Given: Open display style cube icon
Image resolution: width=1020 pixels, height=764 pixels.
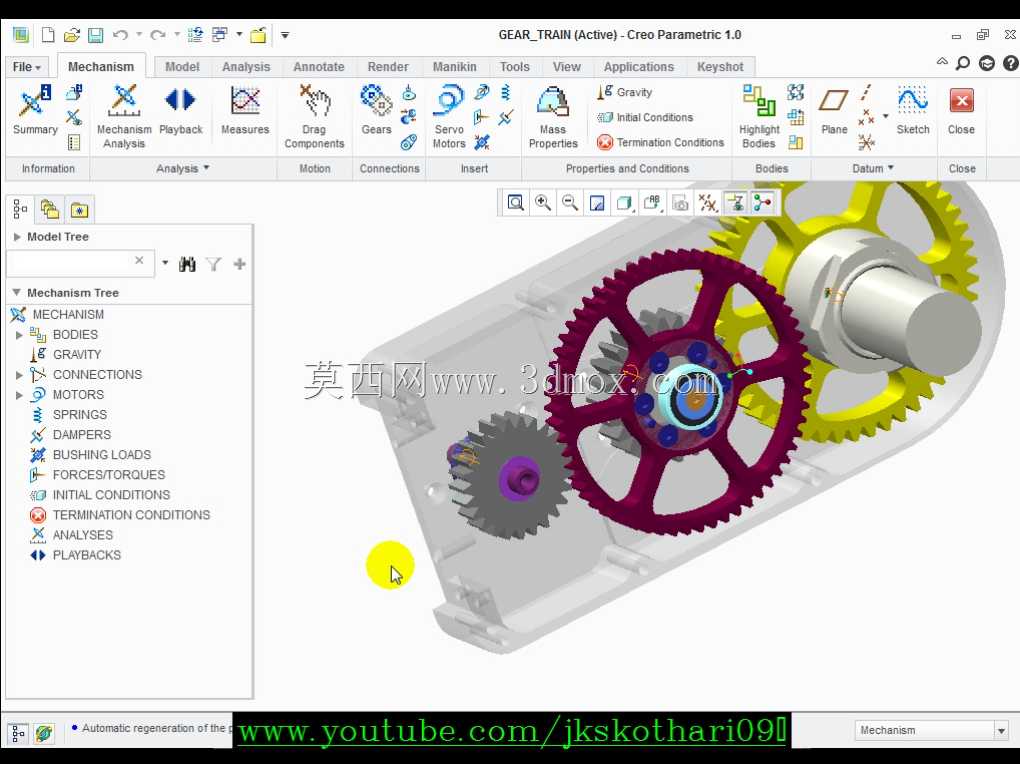Looking at the screenshot, I should coord(624,203).
